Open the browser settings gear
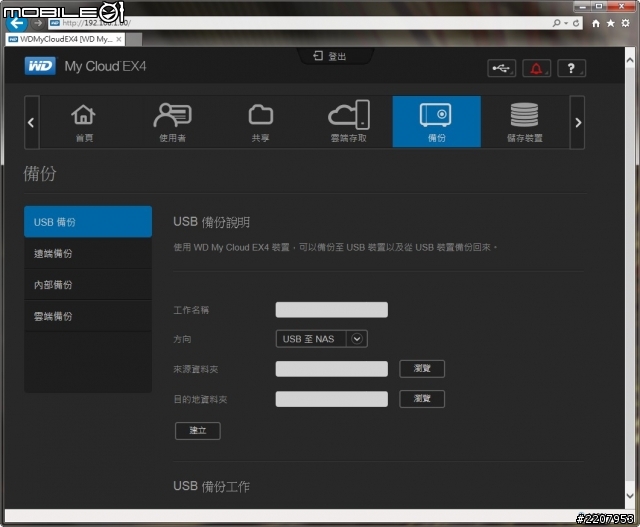This screenshot has width=640, height=527. pyautogui.click(x=625, y=23)
